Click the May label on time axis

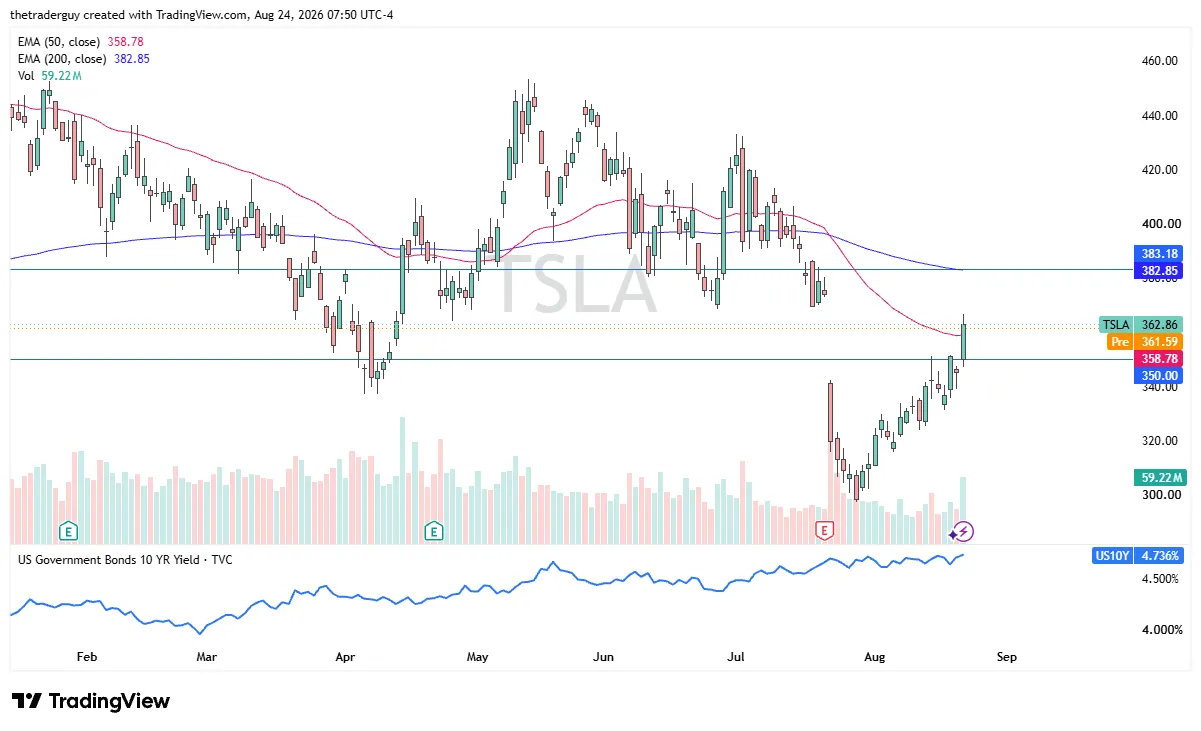[477, 657]
